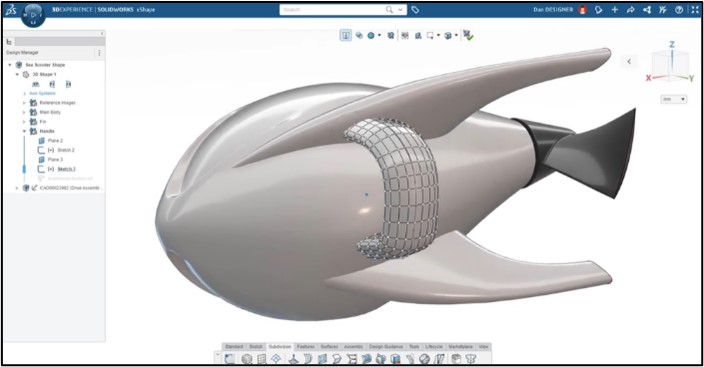This screenshot has height=367, width=704.
Task: Open the display style dropdown arrow
Action: [379, 35]
